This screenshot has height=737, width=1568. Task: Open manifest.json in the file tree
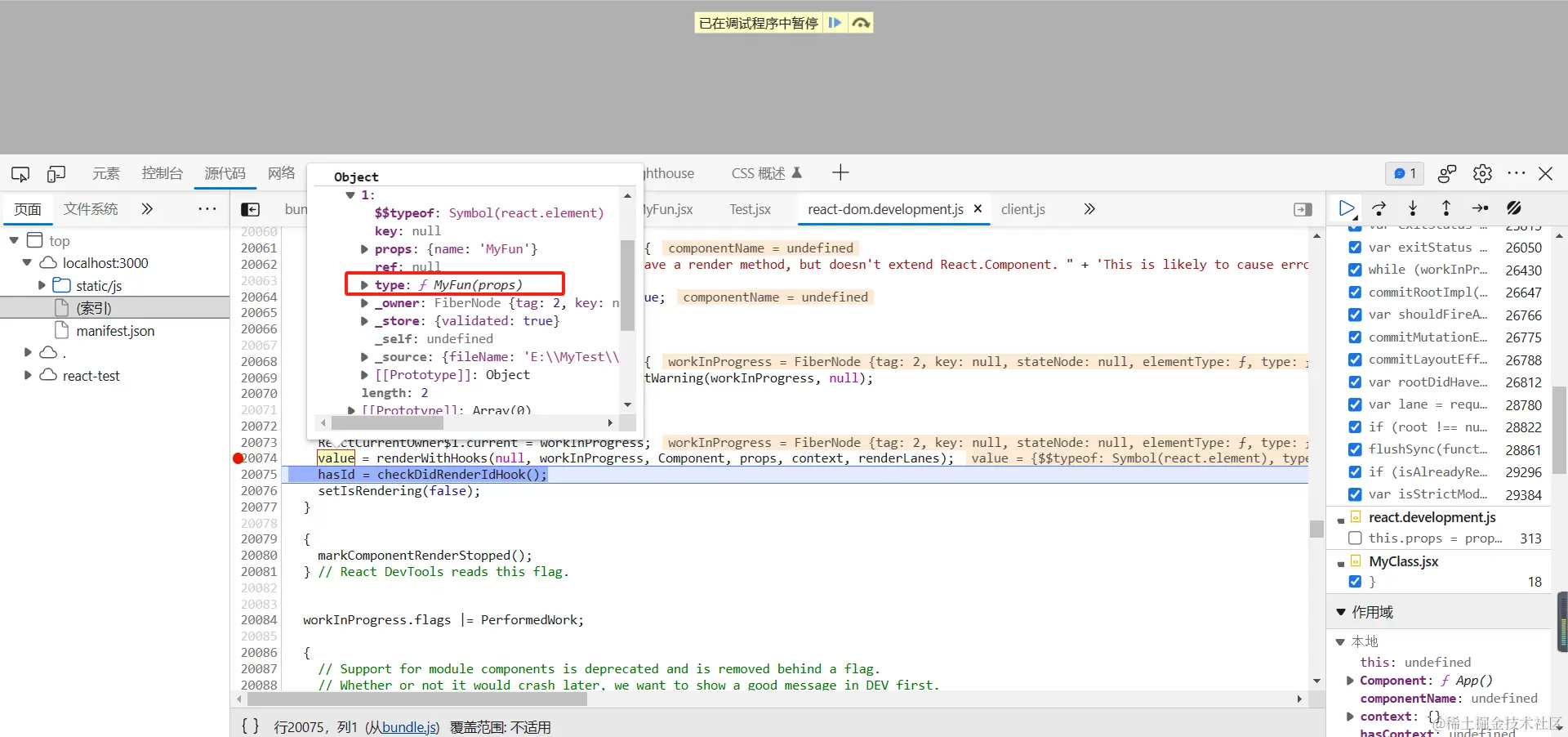pyautogui.click(x=115, y=331)
